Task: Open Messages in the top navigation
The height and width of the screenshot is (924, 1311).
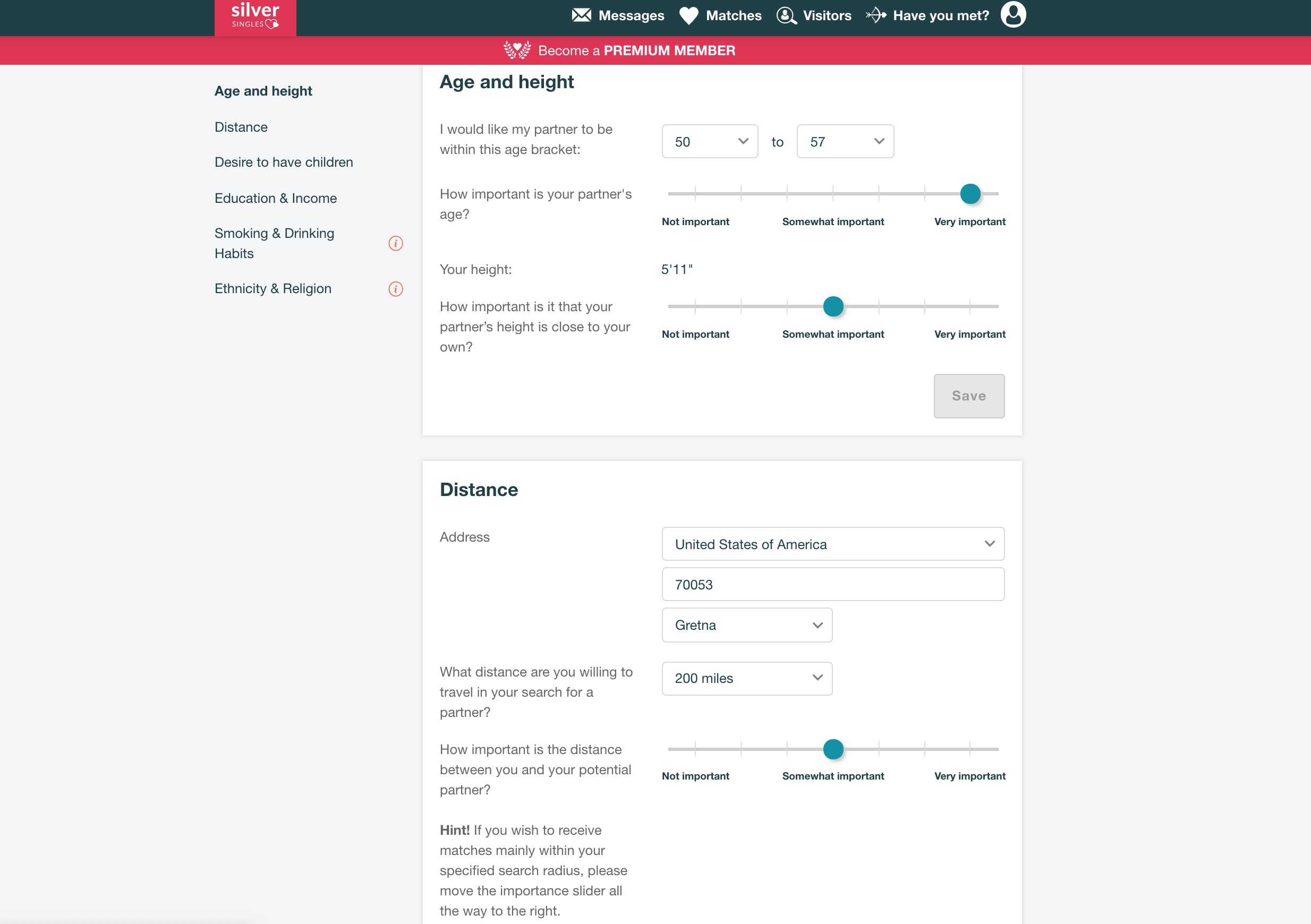Action: click(x=631, y=15)
